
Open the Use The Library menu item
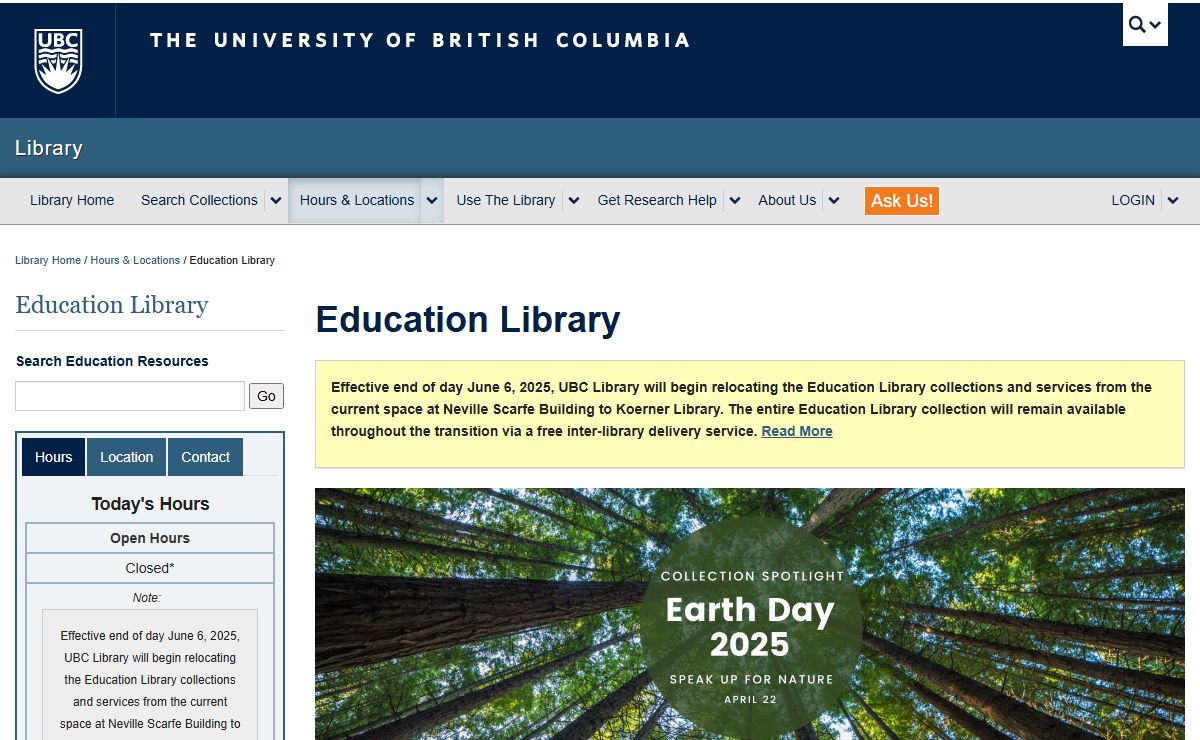505,200
